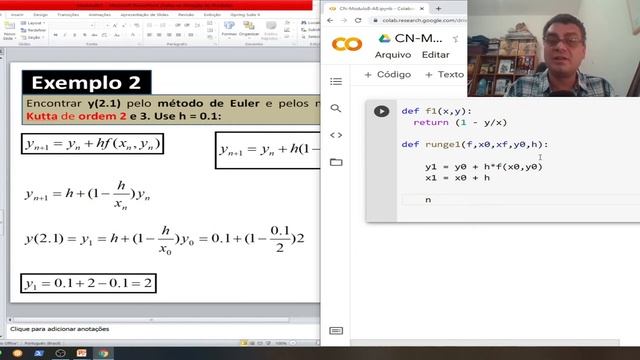
Task: Click the slide title 'Exemplo 2'
Action: [86, 83]
